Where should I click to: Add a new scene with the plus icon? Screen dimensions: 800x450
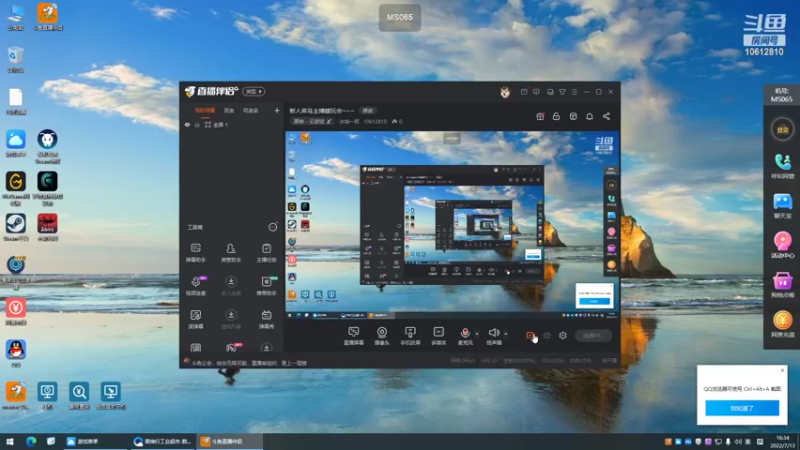coord(277,110)
